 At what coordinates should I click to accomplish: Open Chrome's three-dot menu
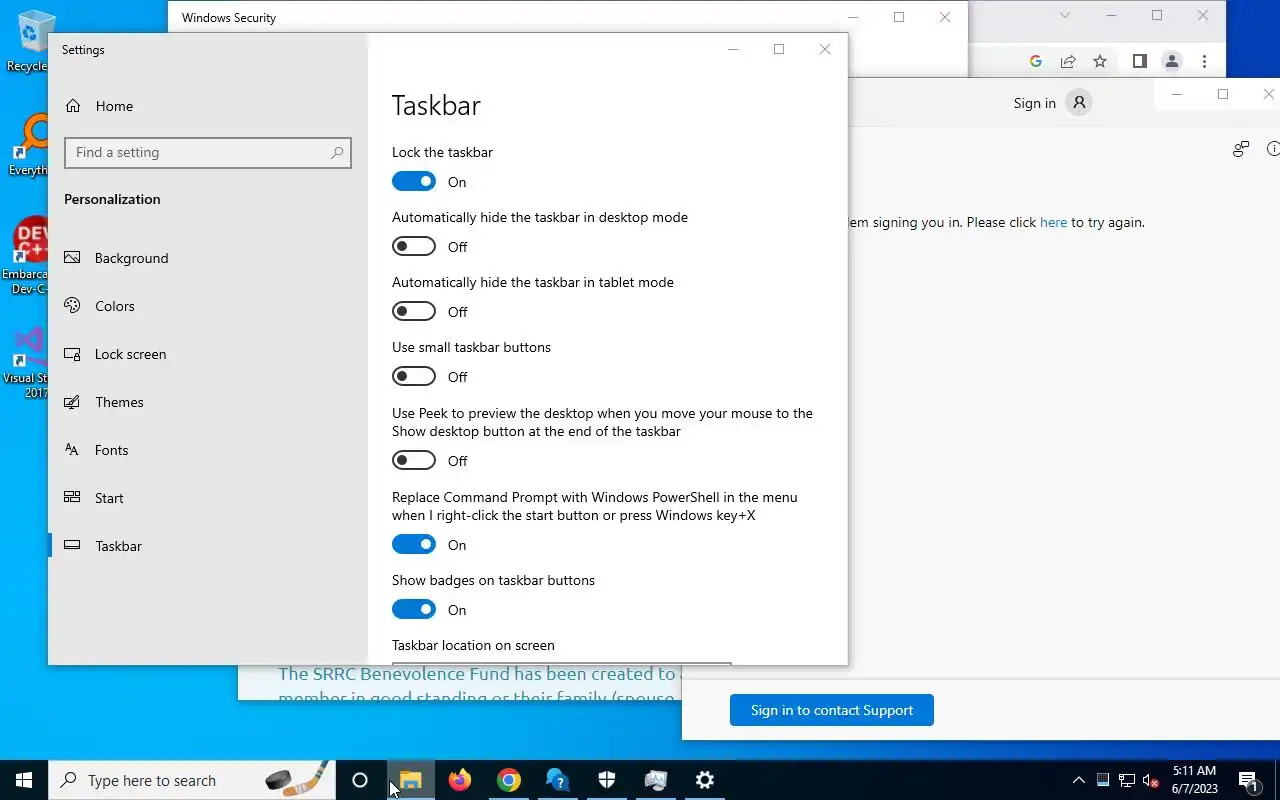[1205, 61]
